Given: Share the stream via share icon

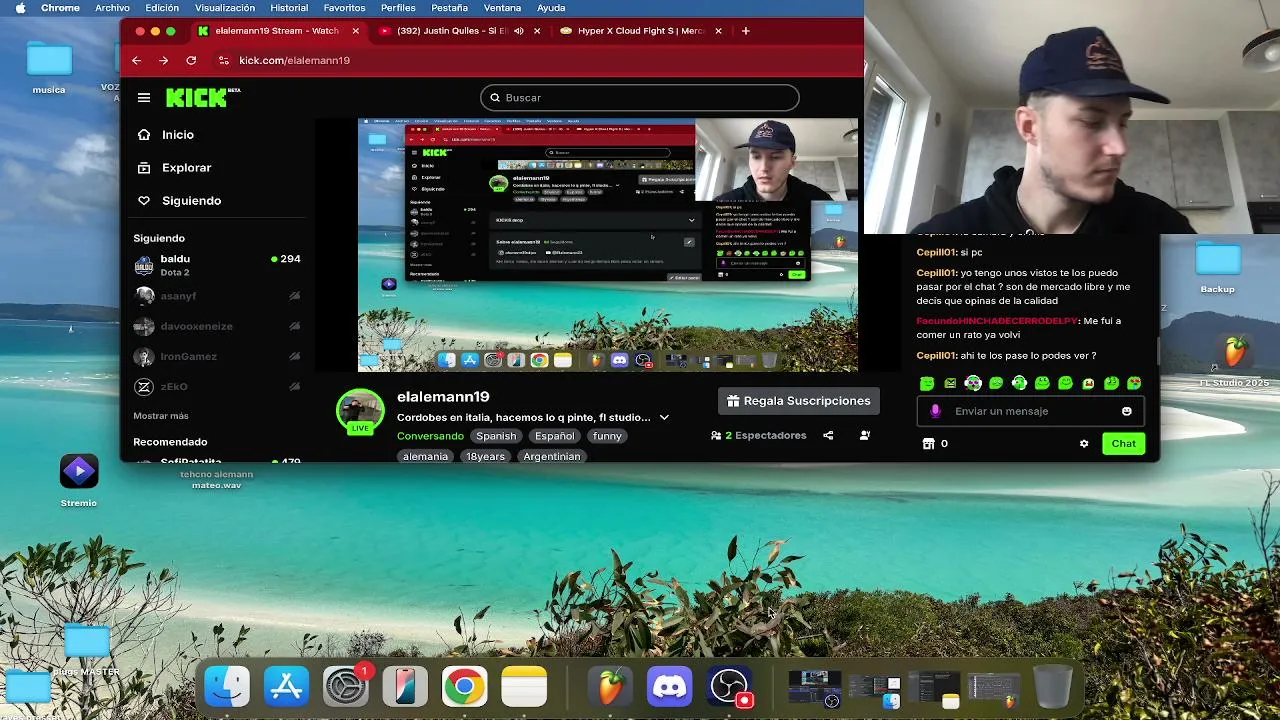Looking at the screenshot, I should click(x=828, y=436).
